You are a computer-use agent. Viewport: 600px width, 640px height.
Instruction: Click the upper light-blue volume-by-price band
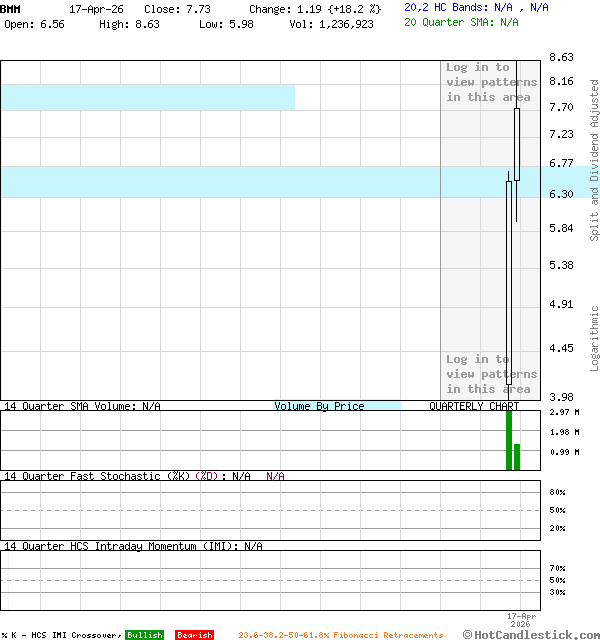pos(147,97)
